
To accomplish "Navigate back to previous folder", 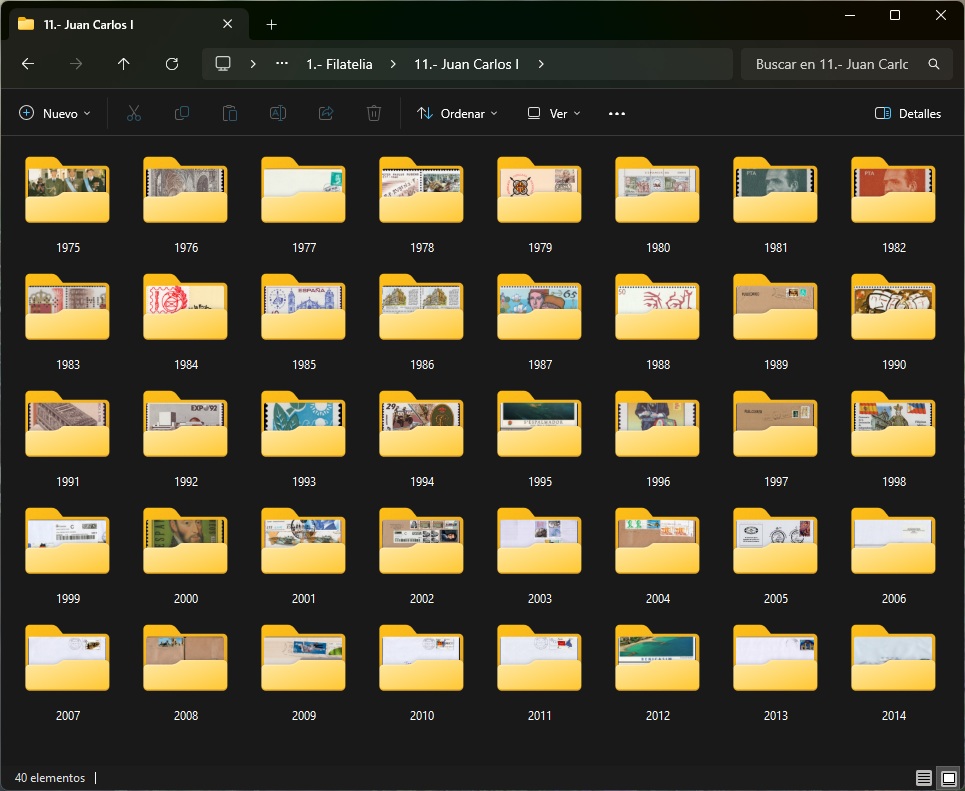I will [28, 64].
